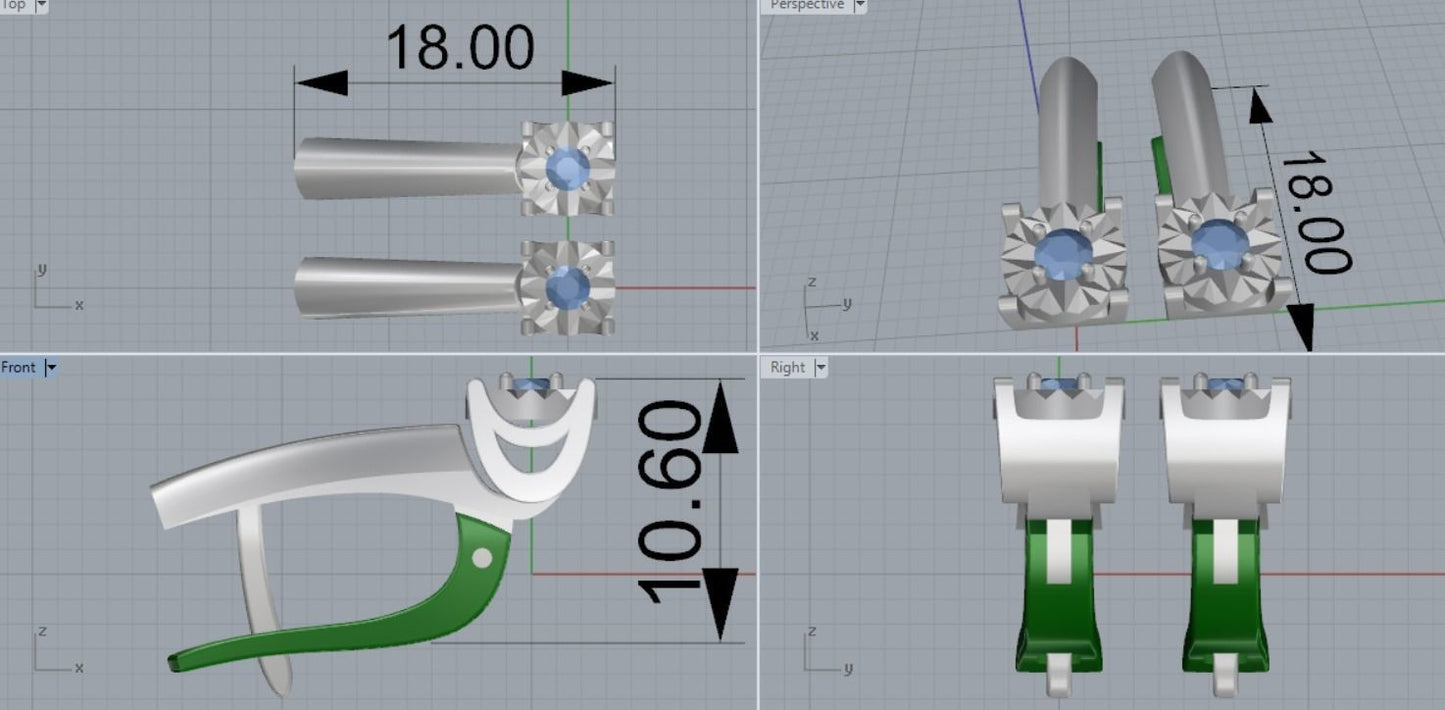Open the Perspective viewport dropdown arrow

click(x=859, y=5)
